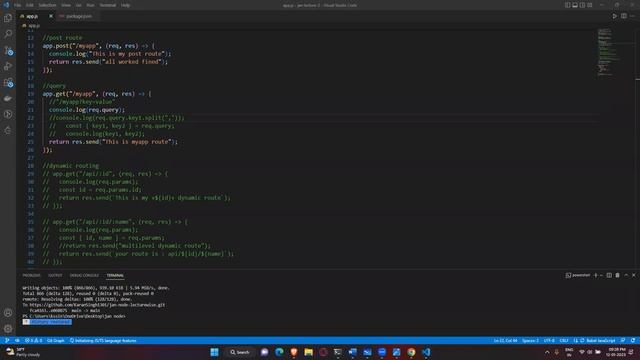Open the Windows Start menu
The height and width of the screenshot is (360, 640).
[214, 352]
